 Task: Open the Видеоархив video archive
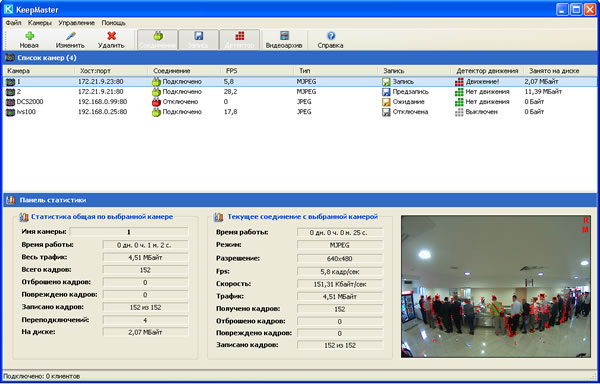(284, 40)
